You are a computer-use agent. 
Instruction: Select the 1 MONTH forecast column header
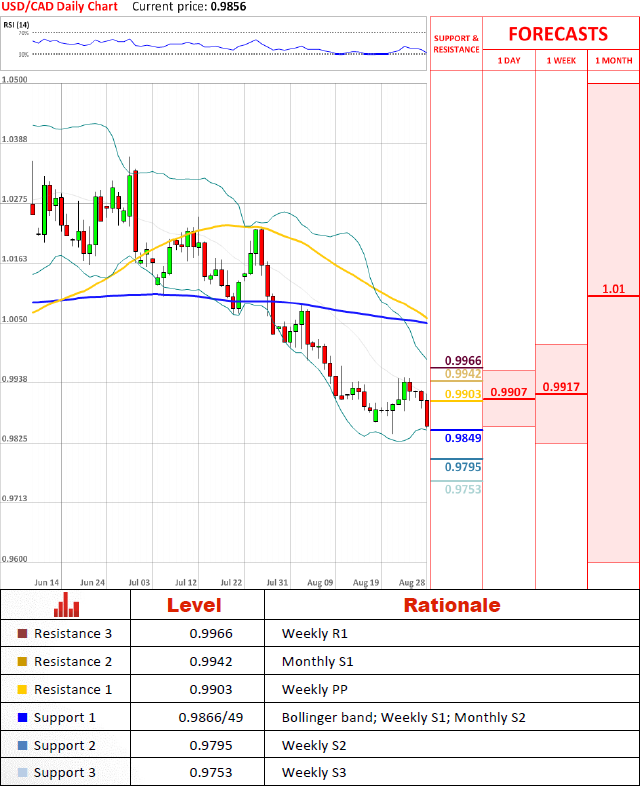pos(613,61)
